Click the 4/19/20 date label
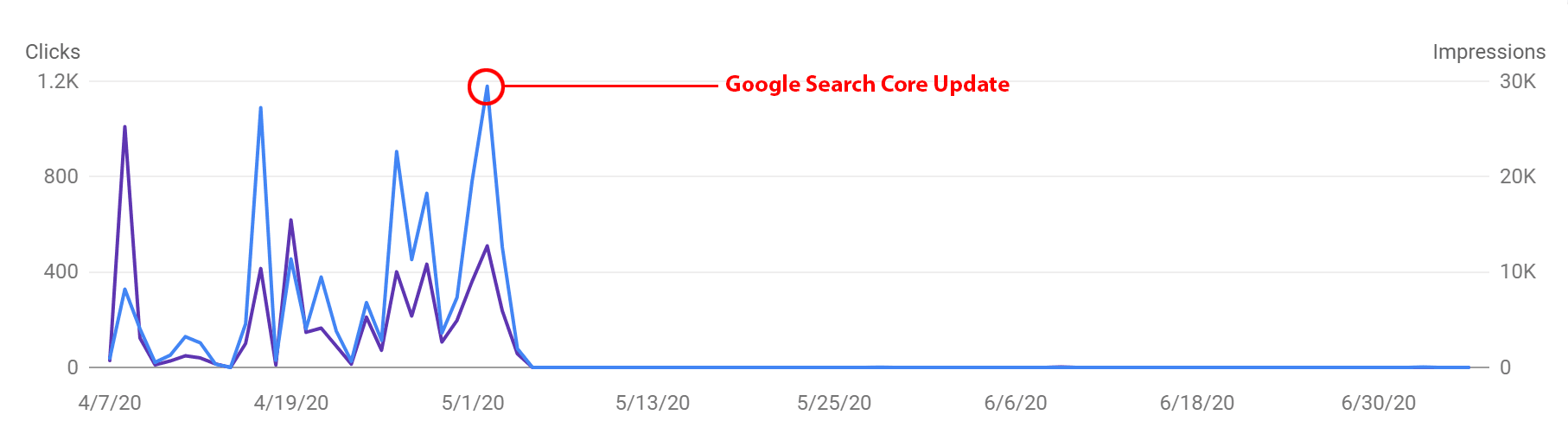 291,403
